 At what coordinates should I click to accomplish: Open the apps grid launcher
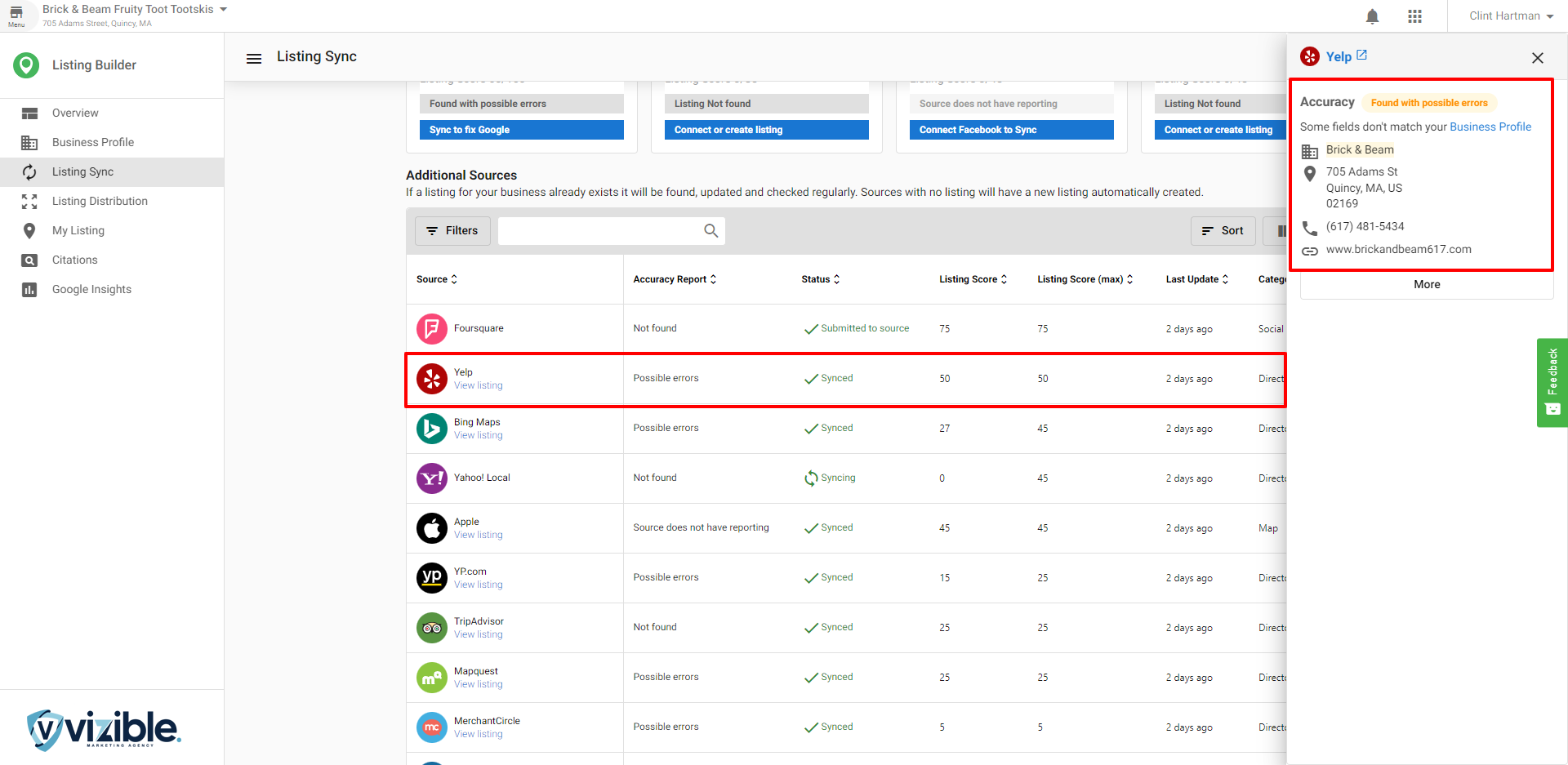[x=1414, y=16]
